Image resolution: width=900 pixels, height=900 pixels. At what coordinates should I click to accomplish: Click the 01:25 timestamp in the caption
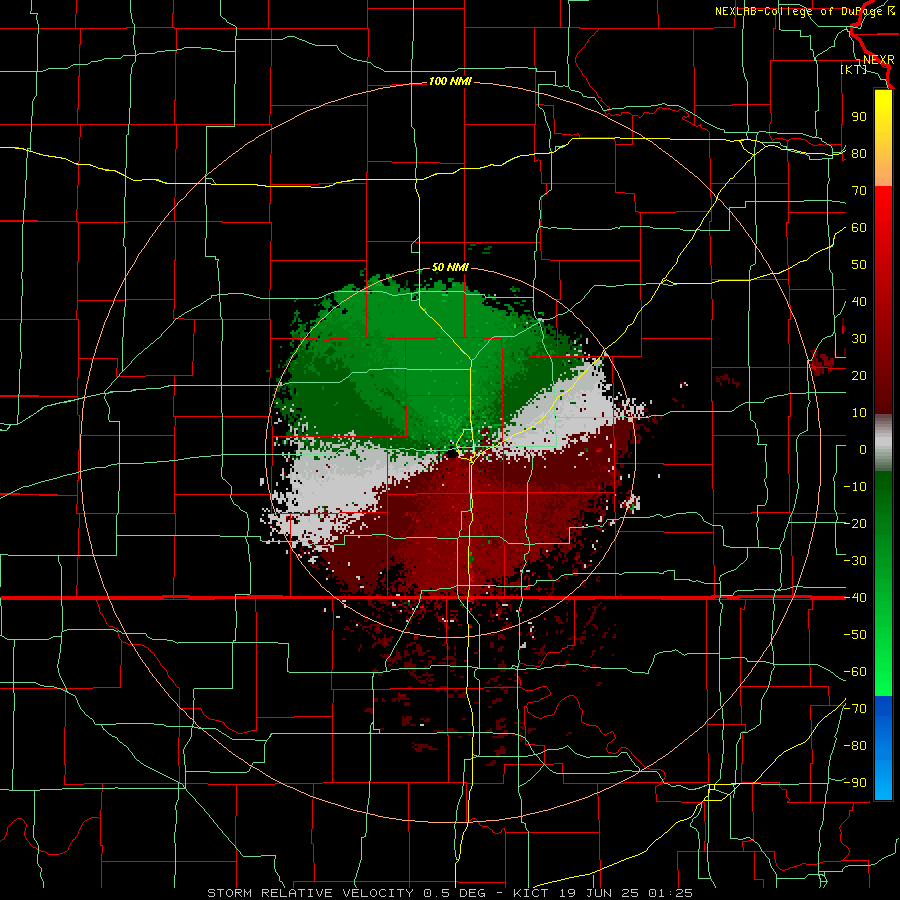click(x=670, y=893)
